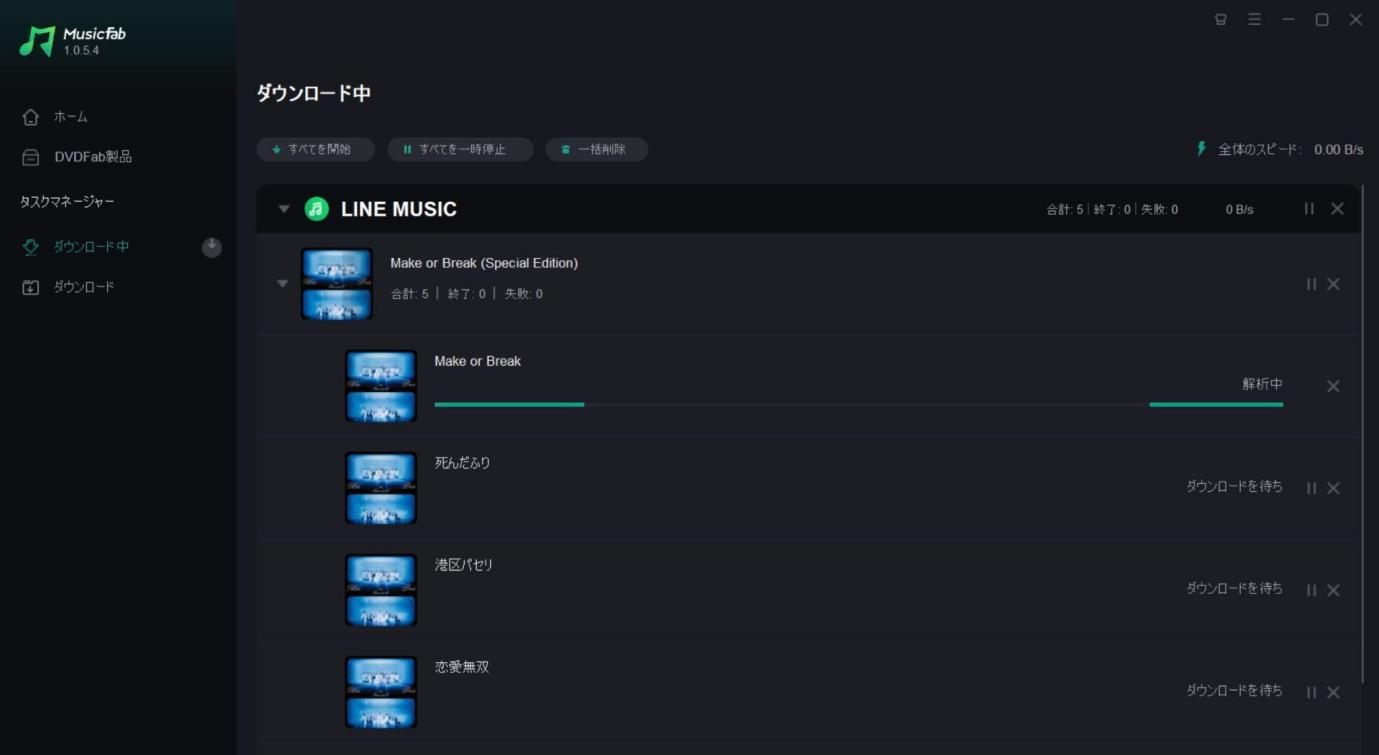
Task: Start all downloads with すべてを開始
Action: 316,149
